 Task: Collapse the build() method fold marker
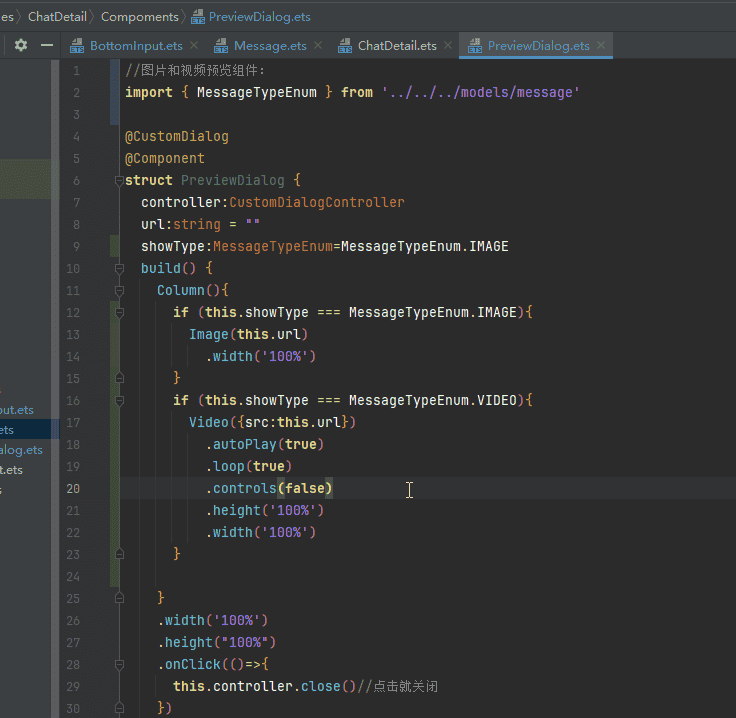tap(118, 268)
